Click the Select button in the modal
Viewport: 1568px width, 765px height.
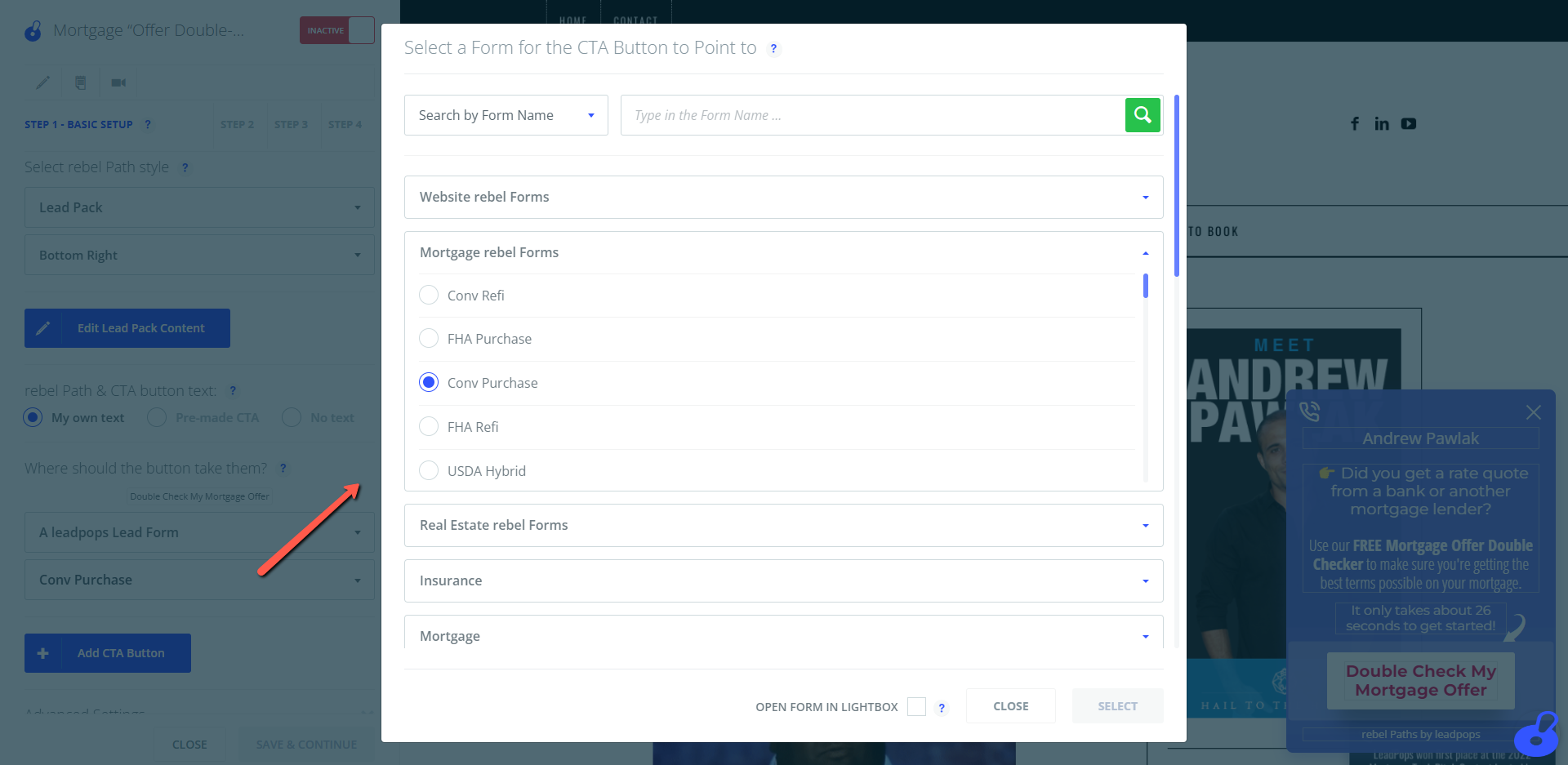[1118, 706]
